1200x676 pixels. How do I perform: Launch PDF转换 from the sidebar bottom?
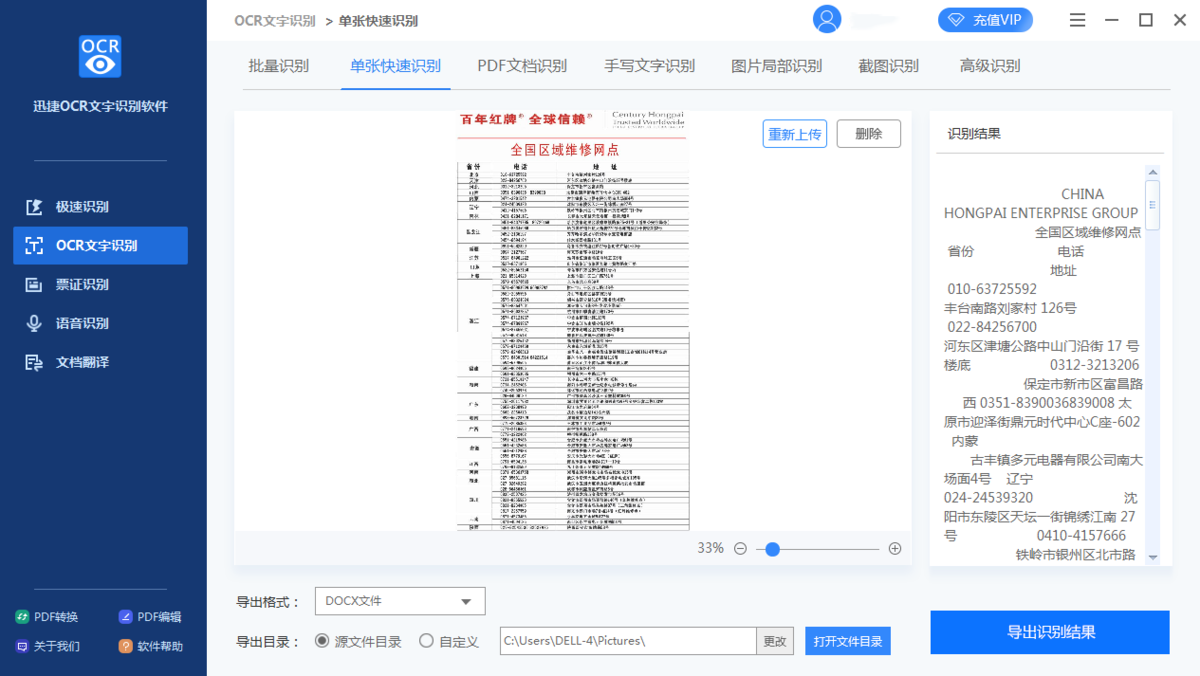pyautogui.click(x=46, y=616)
